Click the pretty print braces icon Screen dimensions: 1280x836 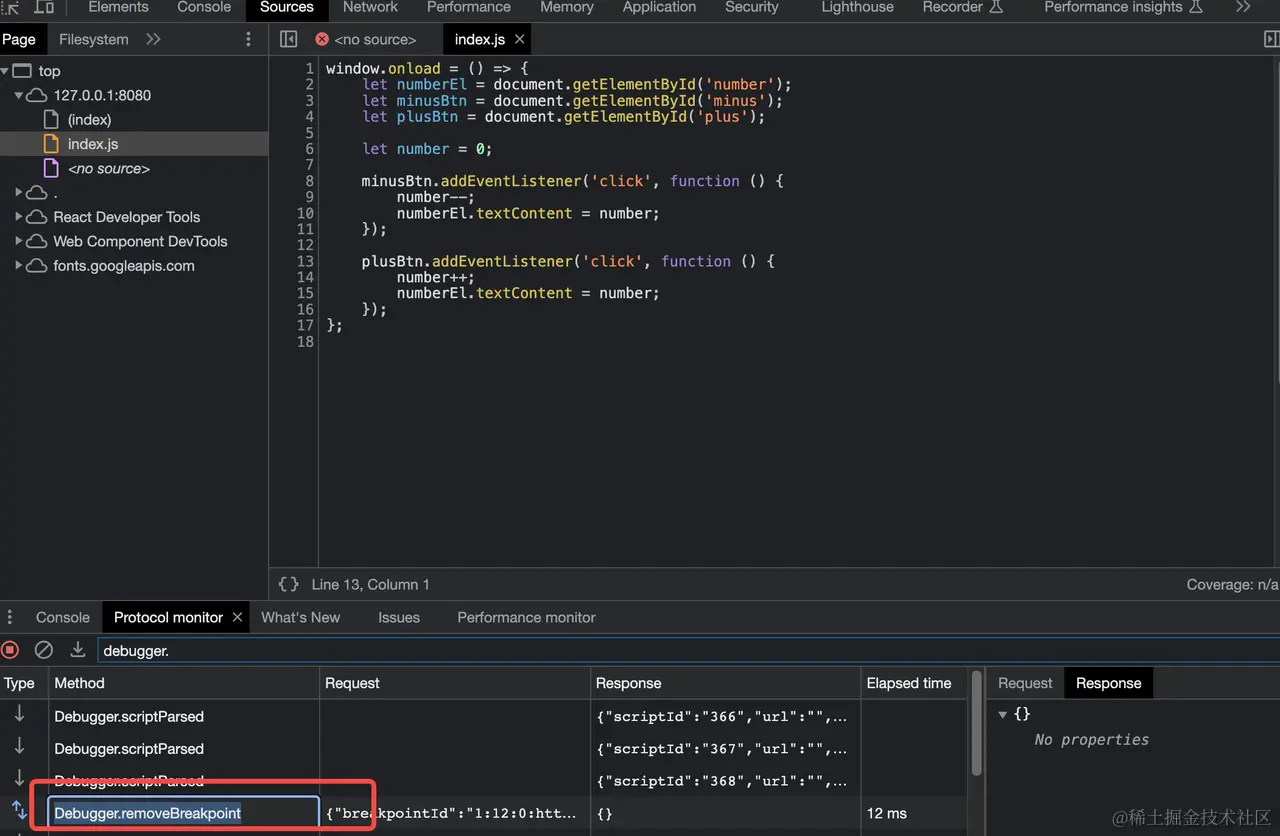coord(289,584)
